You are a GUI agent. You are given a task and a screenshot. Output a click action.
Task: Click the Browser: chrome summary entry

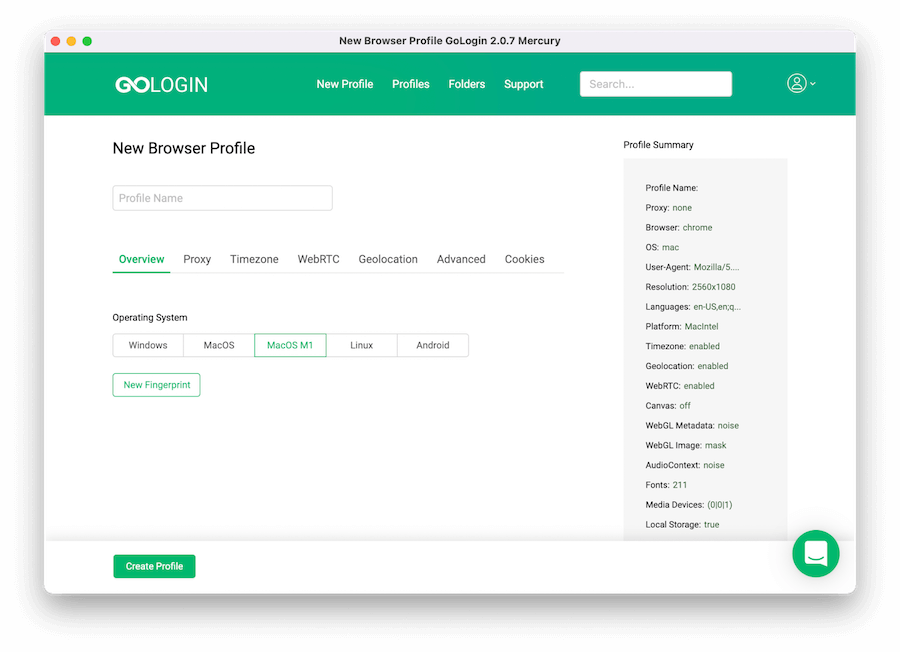(678, 227)
